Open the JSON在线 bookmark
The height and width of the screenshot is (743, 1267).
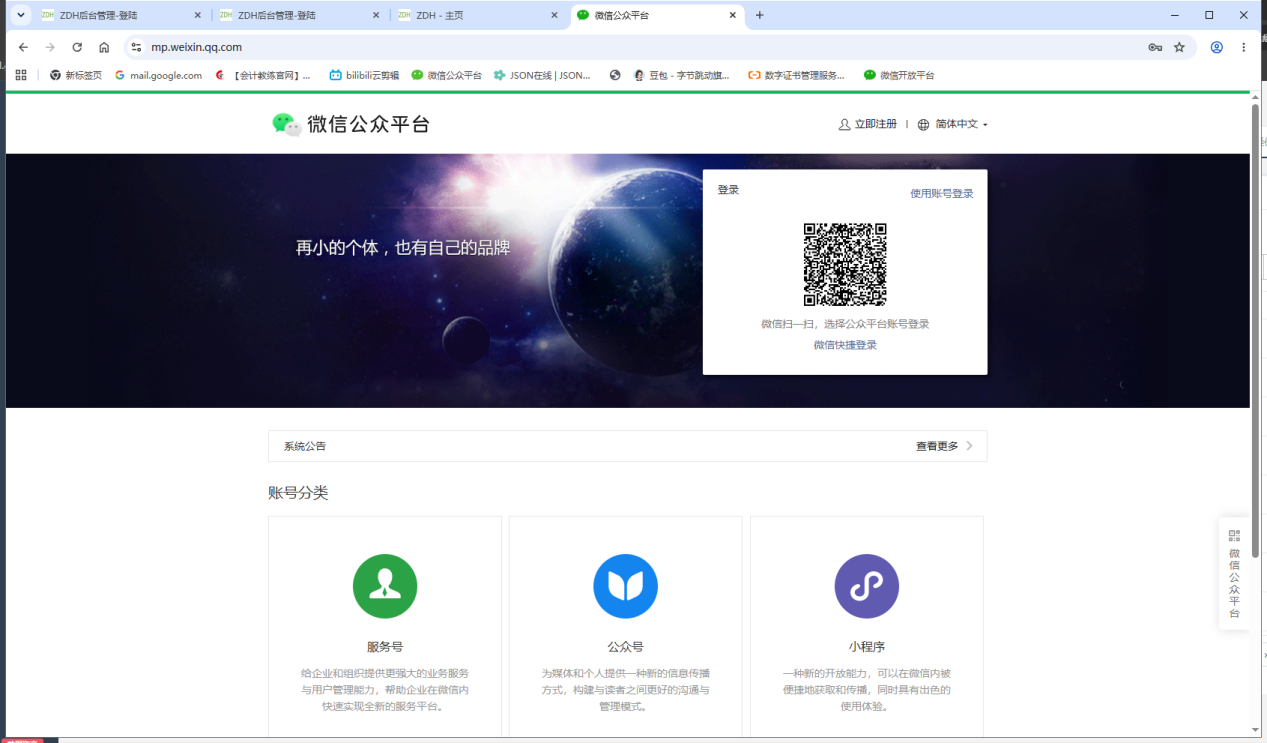click(542, 75)
